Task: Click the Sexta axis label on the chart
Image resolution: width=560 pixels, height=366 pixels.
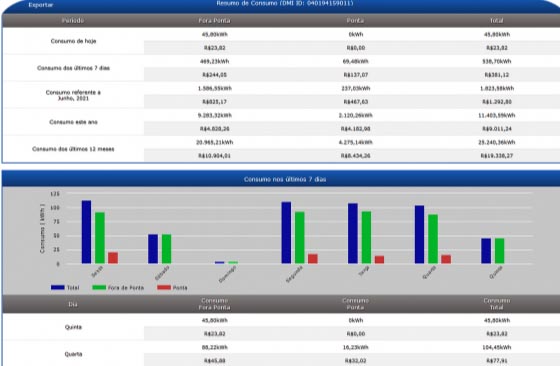Action: pos(97,272)
